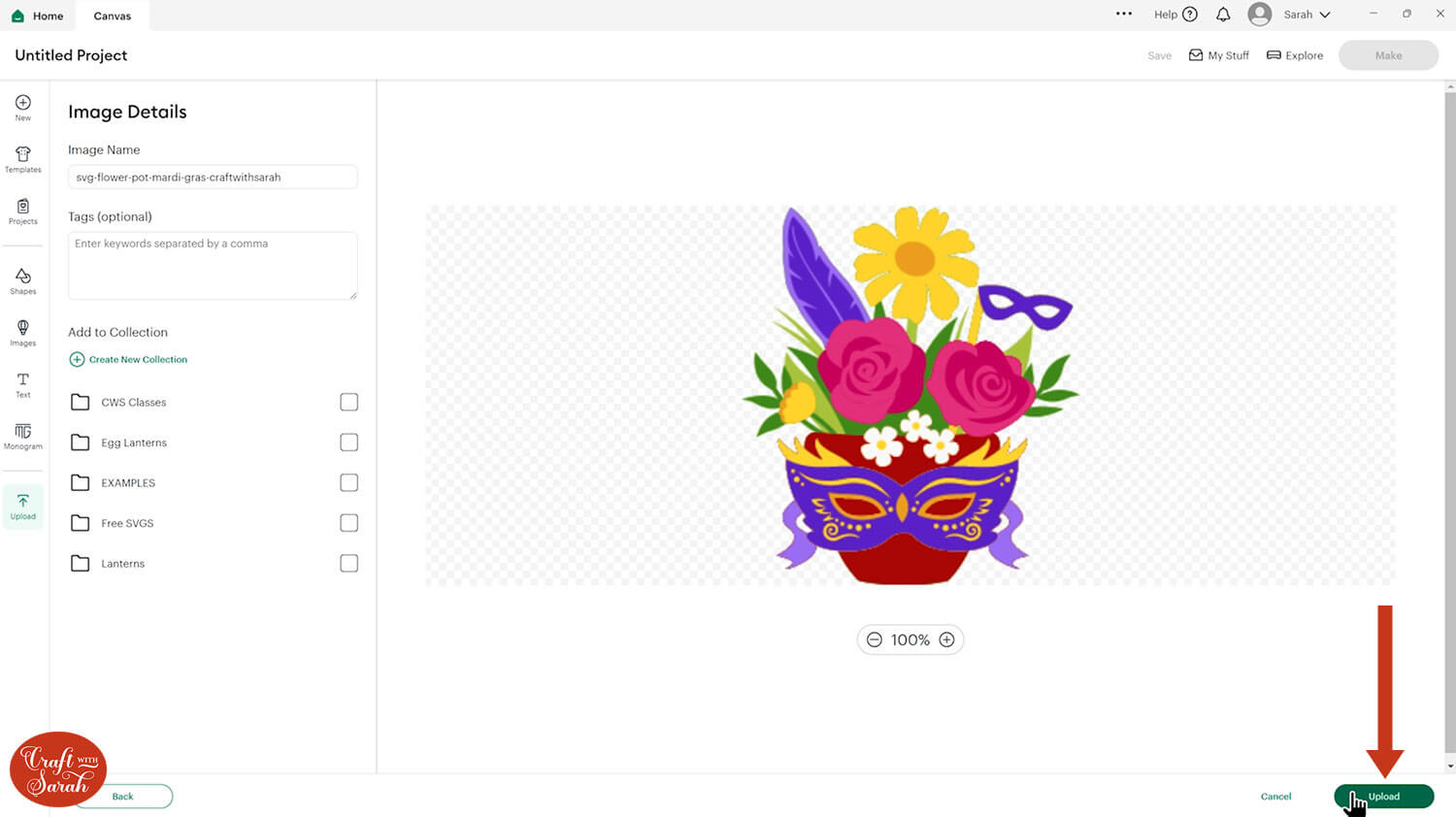Click Cancel
The width and height of the screenshot is (1456, 817).
1275,797
